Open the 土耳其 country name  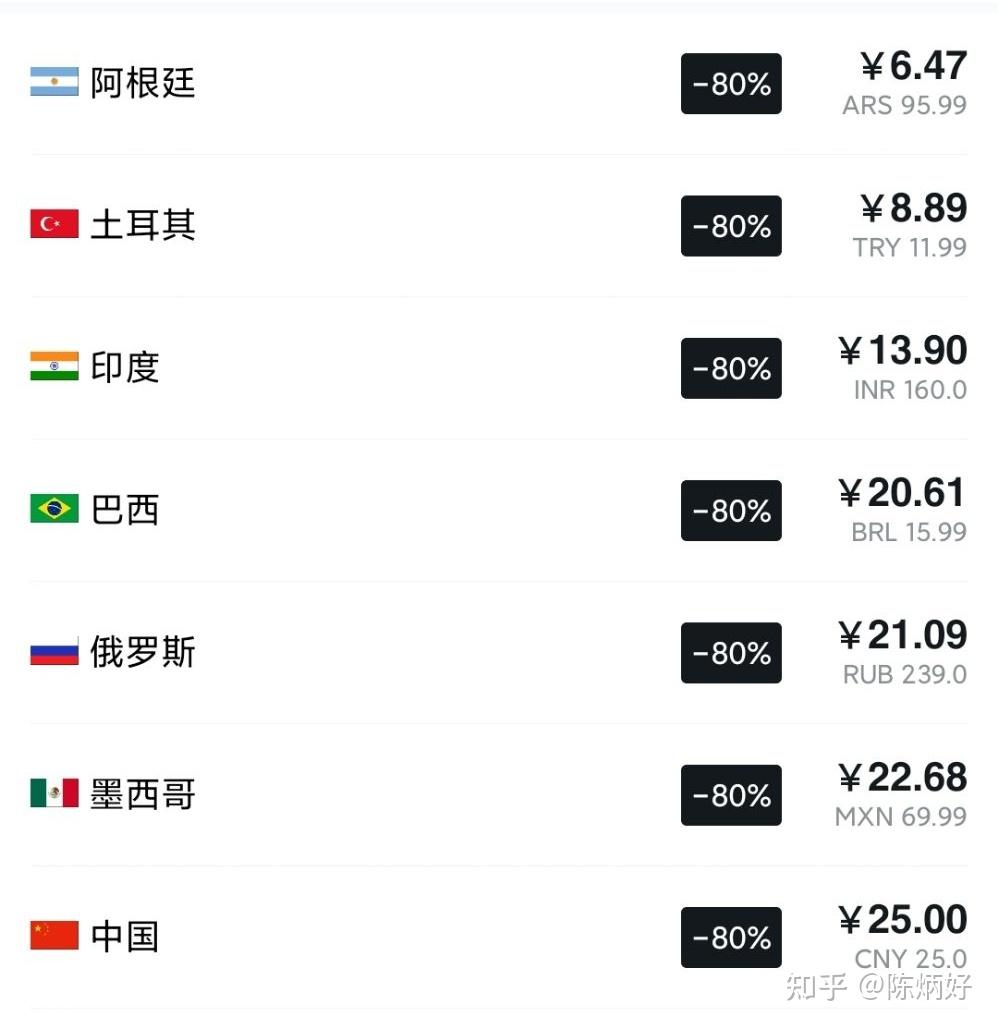(143, 225)
